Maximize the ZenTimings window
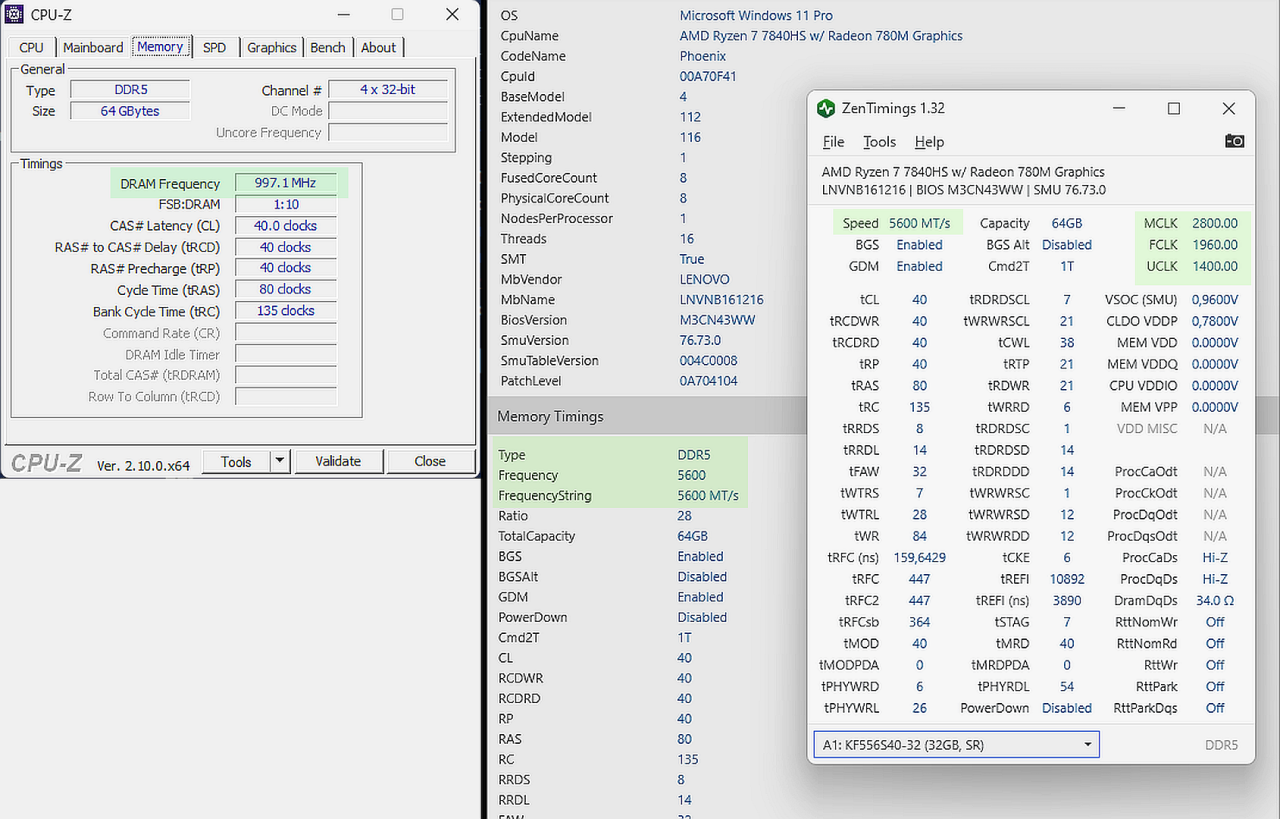This screenshot has width=1280, height=819. click(x=1174, y=108)
